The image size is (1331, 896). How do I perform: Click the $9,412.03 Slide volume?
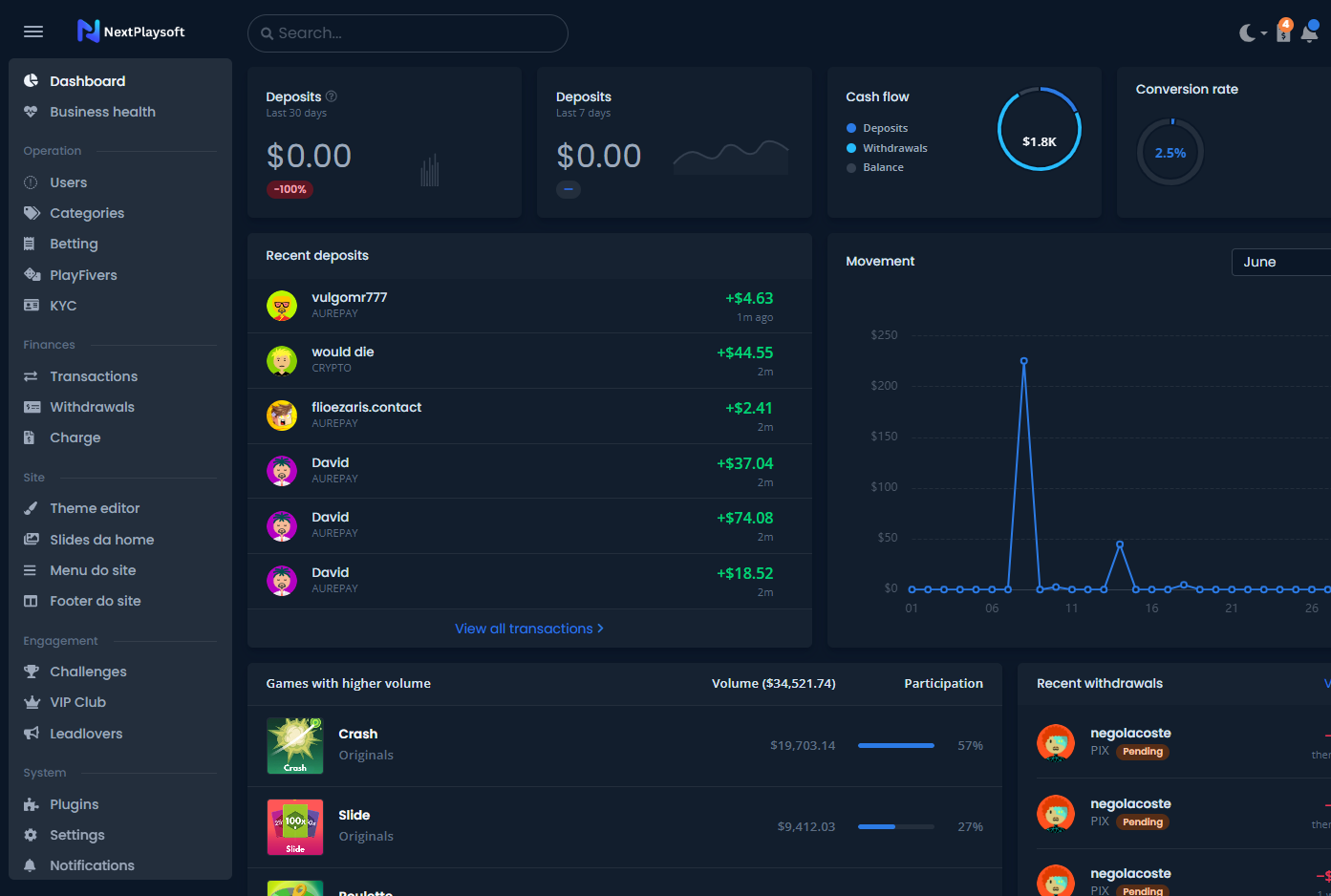point(806,826)
